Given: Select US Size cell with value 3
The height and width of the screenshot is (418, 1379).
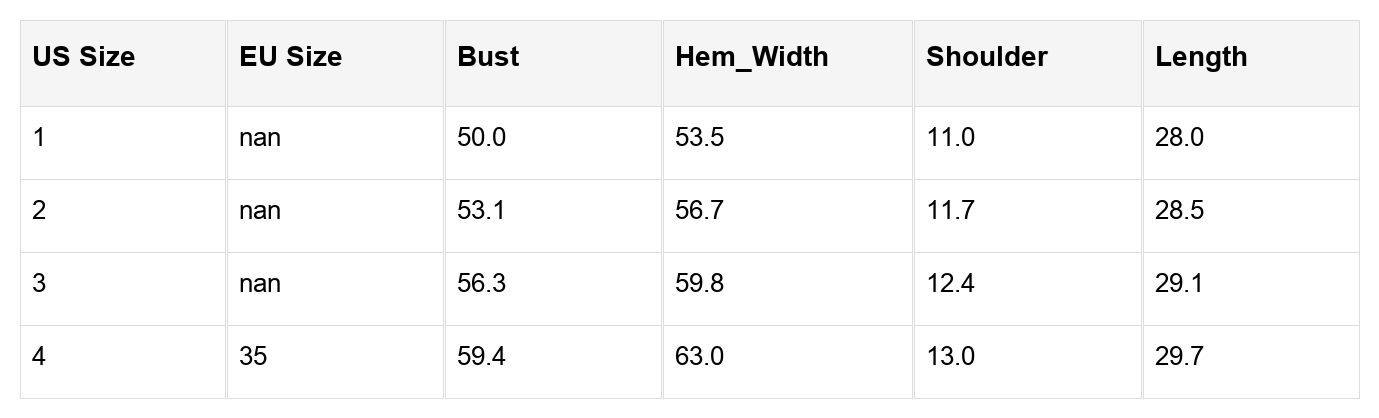Looking at the screenshot, I should (123, 289).
